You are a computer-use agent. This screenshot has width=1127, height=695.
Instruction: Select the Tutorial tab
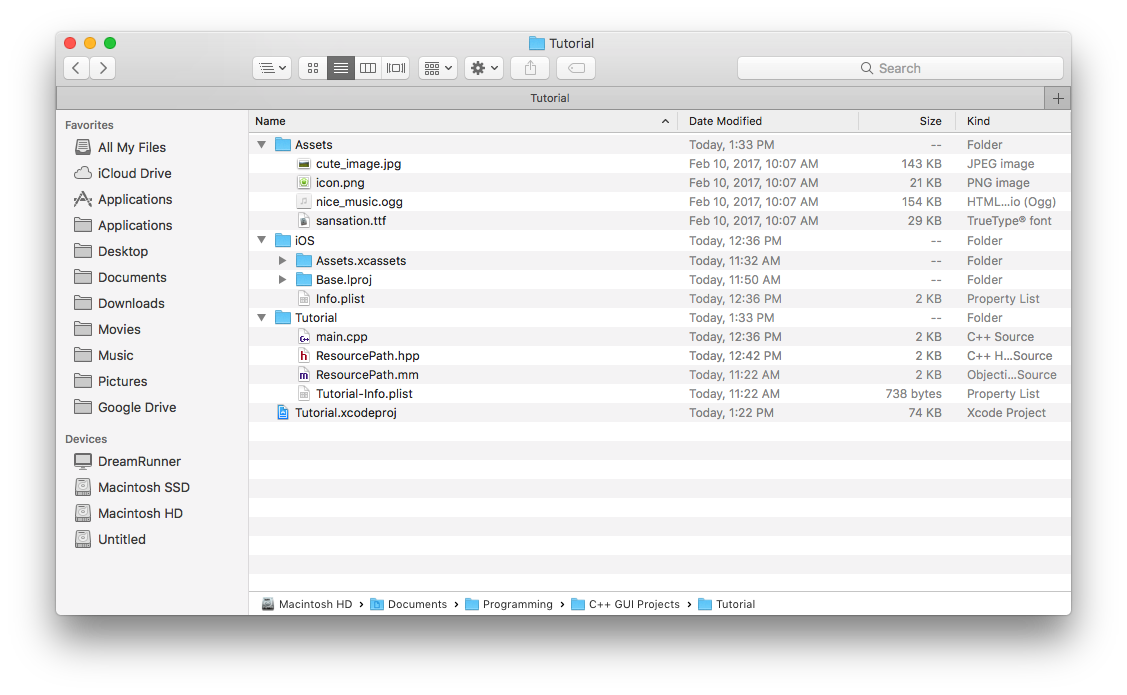tap(549, 97)
